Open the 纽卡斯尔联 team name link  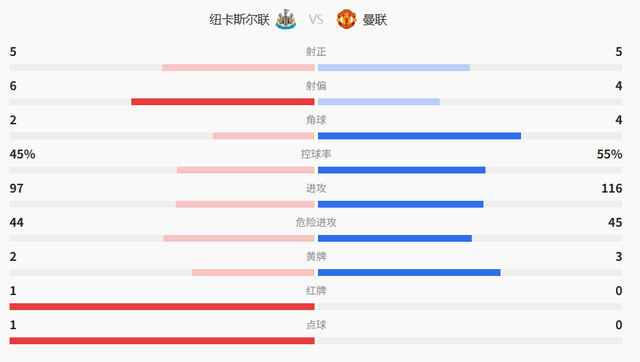point(239,20)
